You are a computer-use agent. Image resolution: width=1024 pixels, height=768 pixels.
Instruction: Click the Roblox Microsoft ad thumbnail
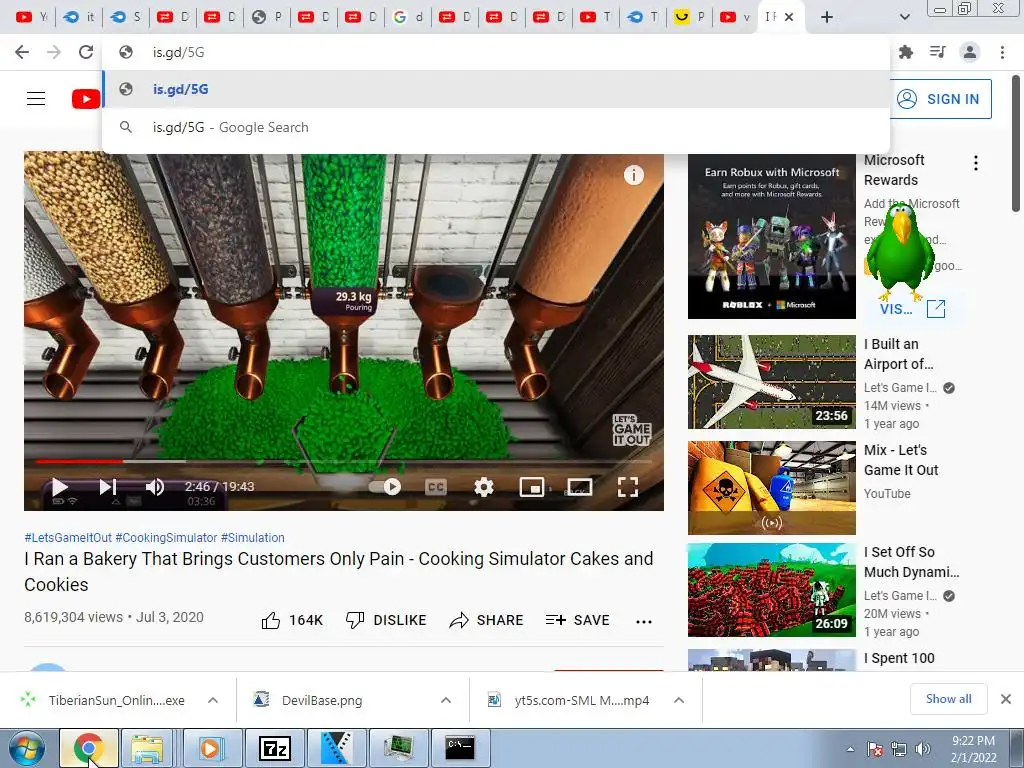coord(771,236)
